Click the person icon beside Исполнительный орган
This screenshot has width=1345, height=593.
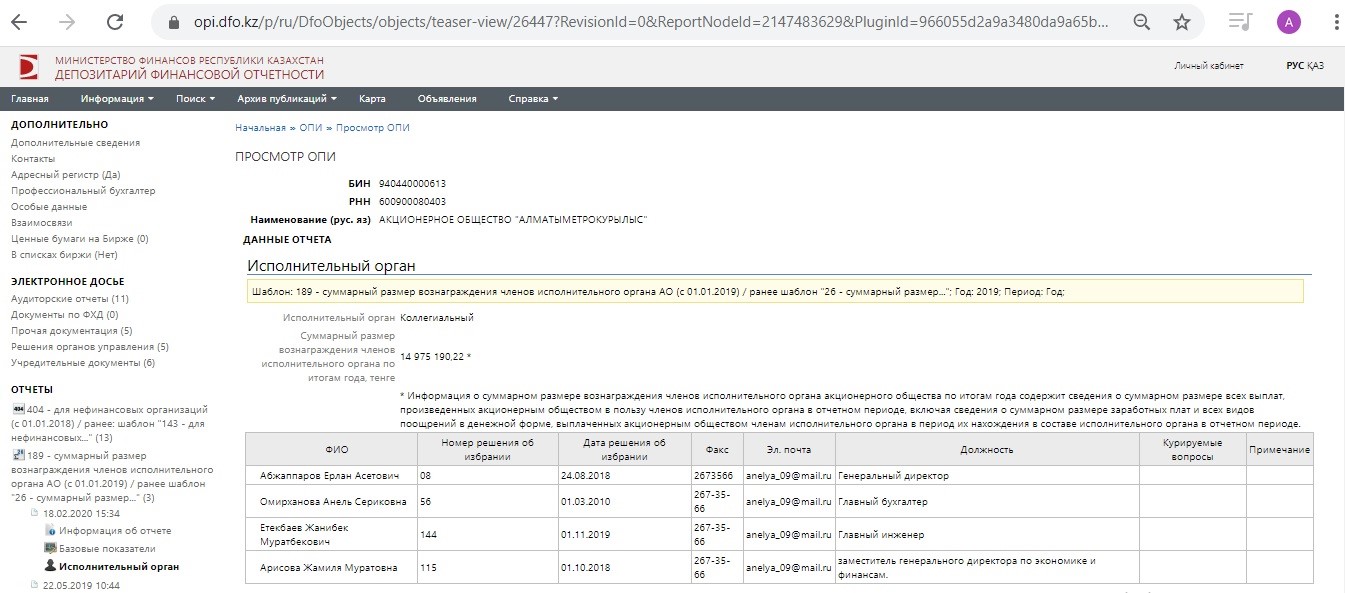pyautogui.click(x=50, y=567)
